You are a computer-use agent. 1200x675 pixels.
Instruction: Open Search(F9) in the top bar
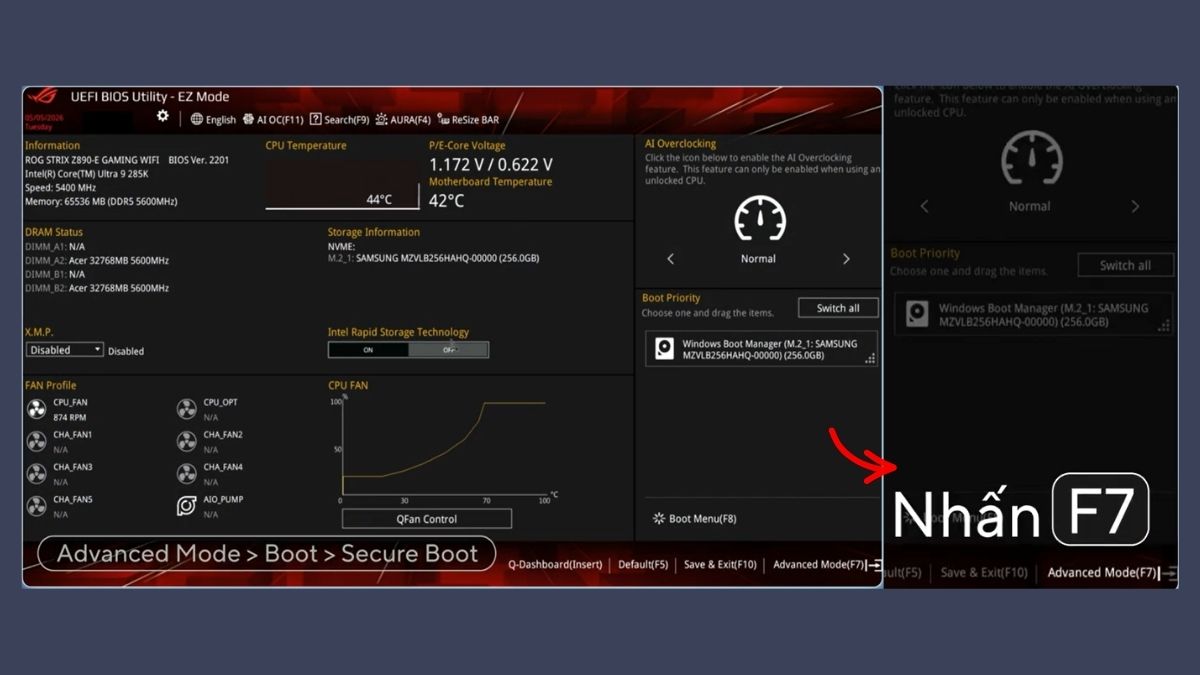point(339,119)
